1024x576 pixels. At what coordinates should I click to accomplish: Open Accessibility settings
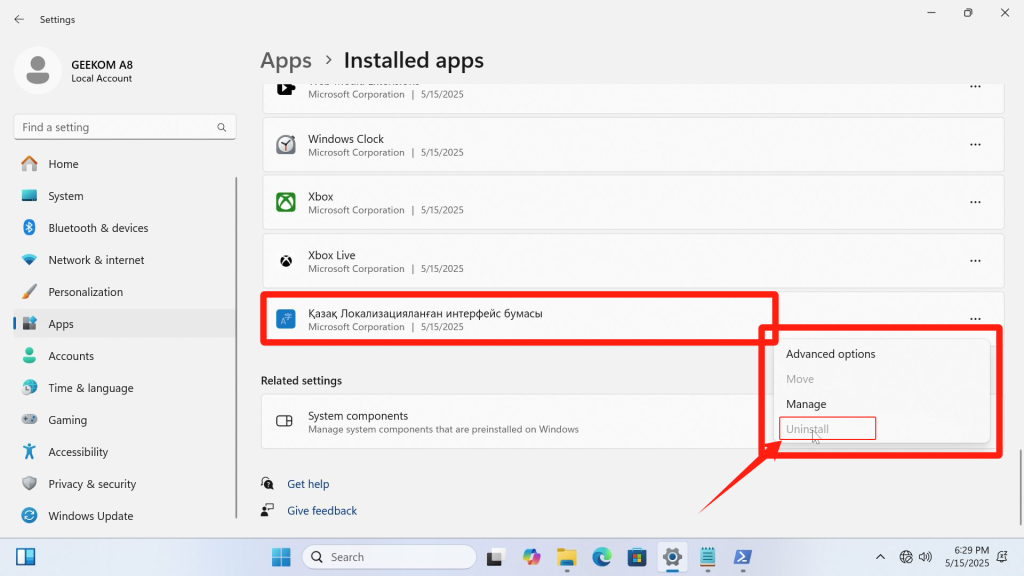[124, 452]
